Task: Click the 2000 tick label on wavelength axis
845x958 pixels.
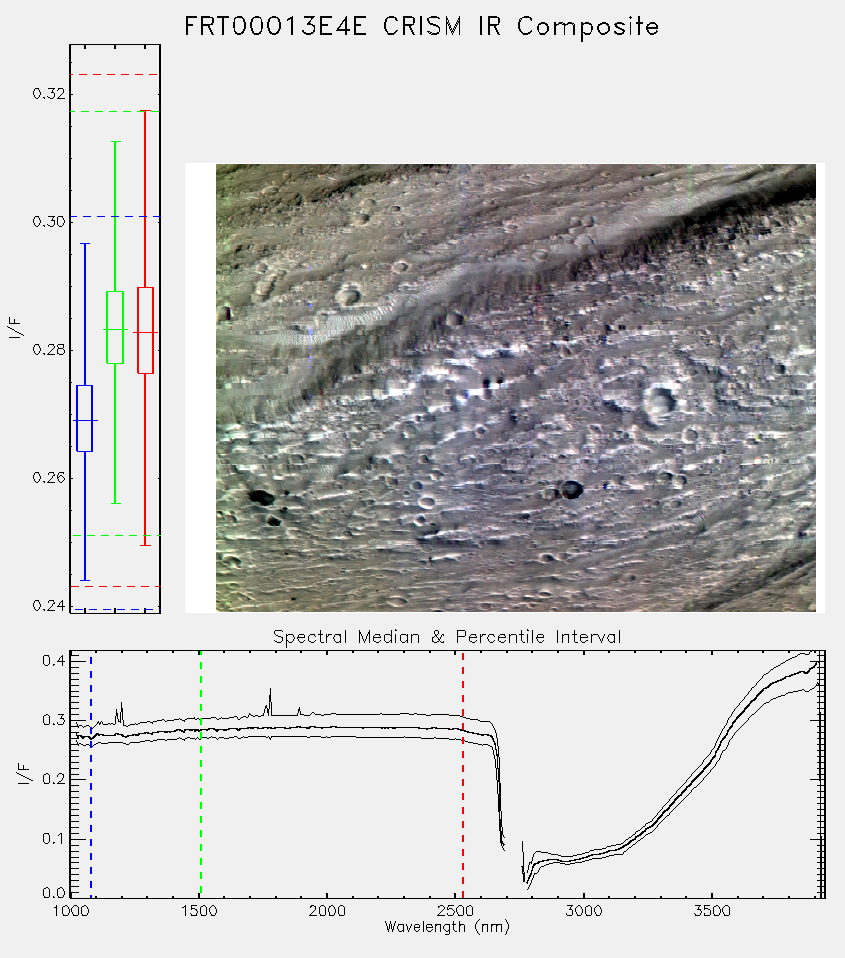Action: (327, 911)
